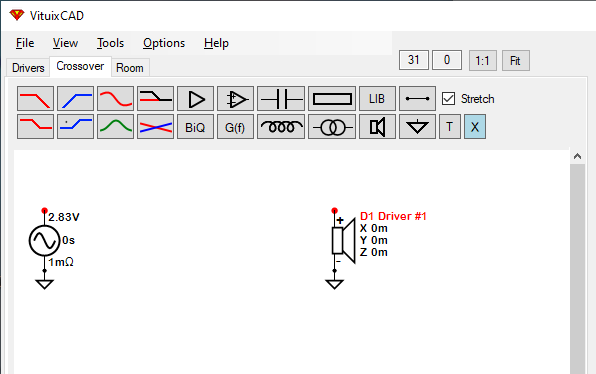Image resolution: width=596 pixels, height=374 pixels.
Task: Click the scrollbar up arrow
Action: click(x=577, y=156)
